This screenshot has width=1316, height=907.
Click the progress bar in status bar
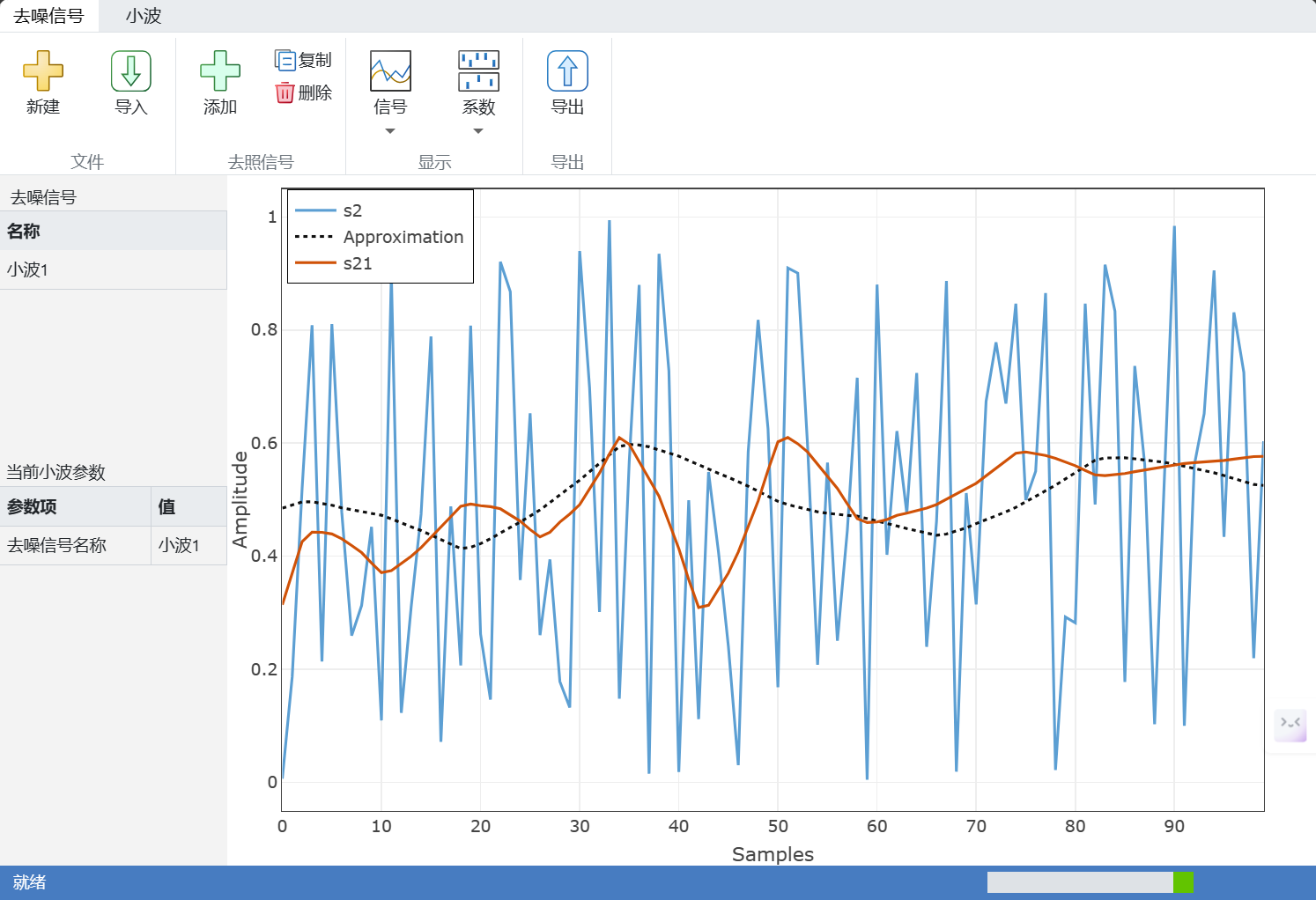tap(1091, 882)
